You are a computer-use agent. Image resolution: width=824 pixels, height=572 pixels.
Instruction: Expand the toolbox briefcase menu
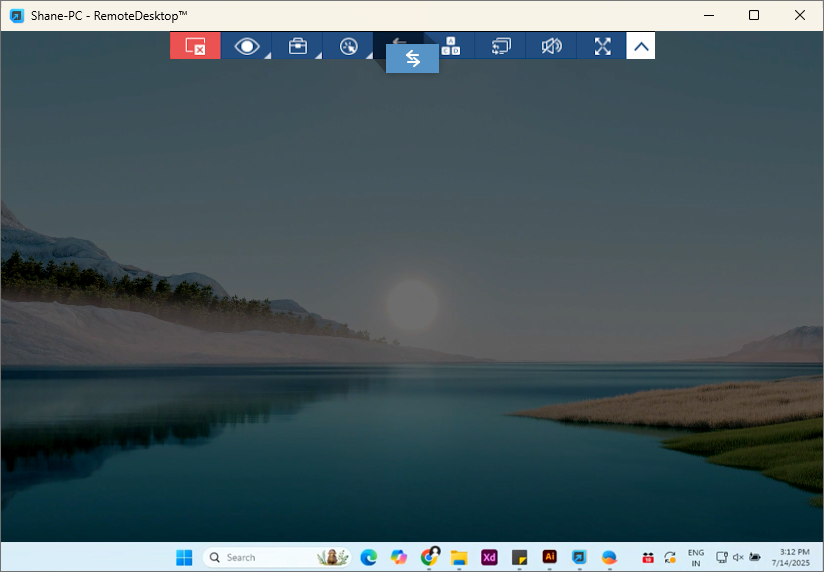pyautogui.click(x=298, y=46)
